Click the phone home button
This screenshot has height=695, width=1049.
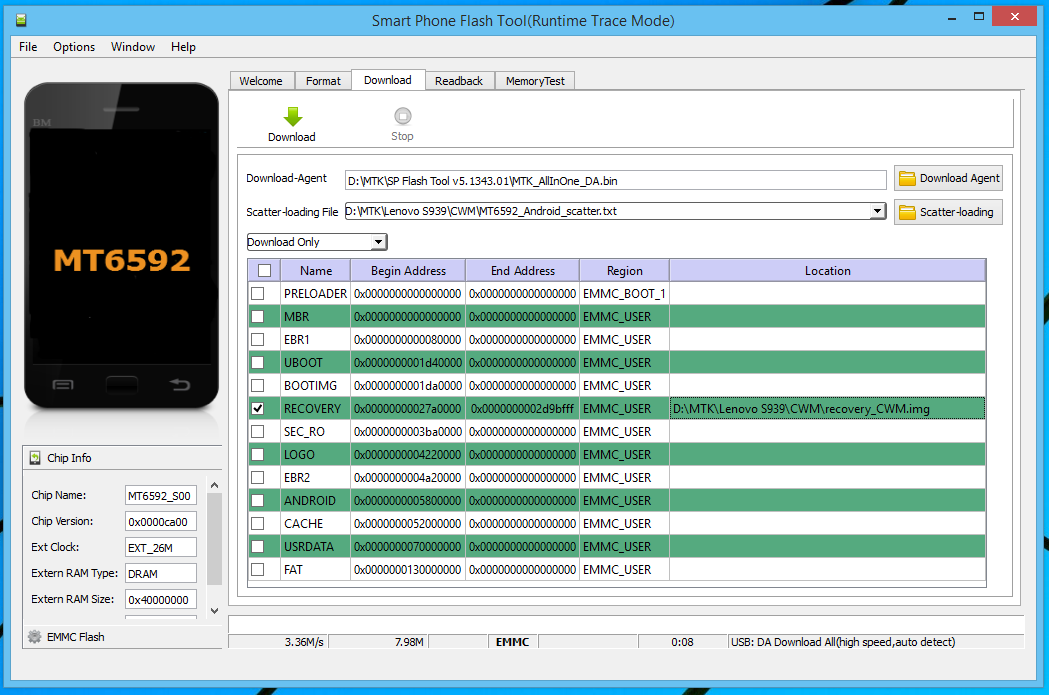(122, 385)
